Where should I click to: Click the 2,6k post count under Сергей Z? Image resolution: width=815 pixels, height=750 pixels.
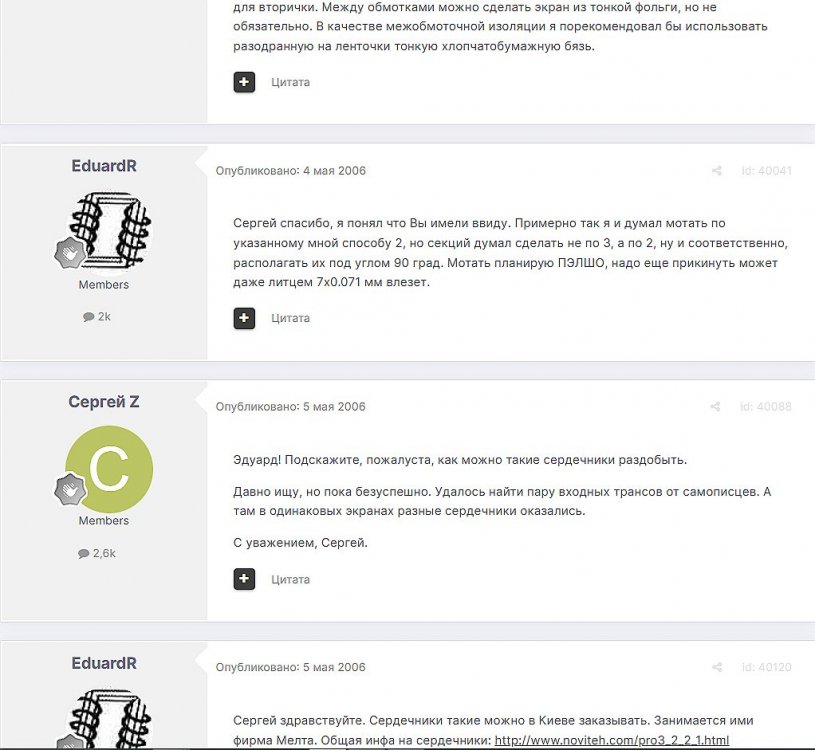coord(97,553)
